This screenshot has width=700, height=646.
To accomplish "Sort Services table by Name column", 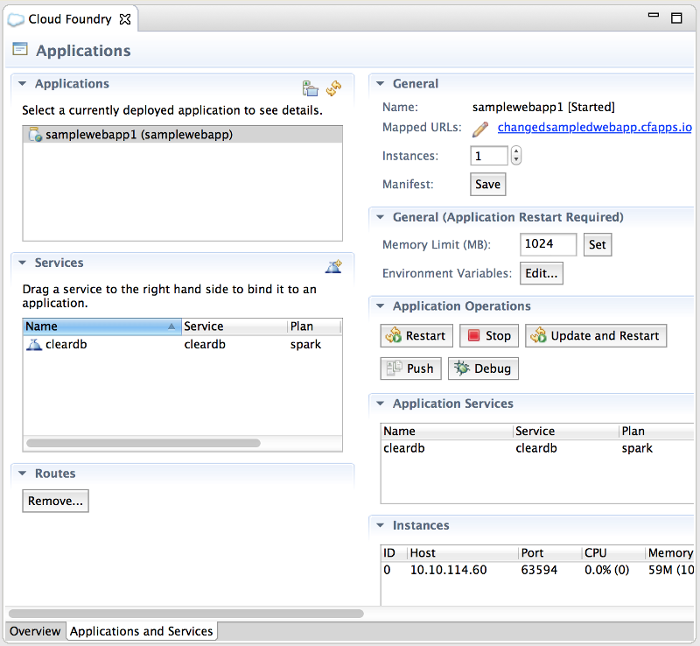I will (x=102, y=326).
